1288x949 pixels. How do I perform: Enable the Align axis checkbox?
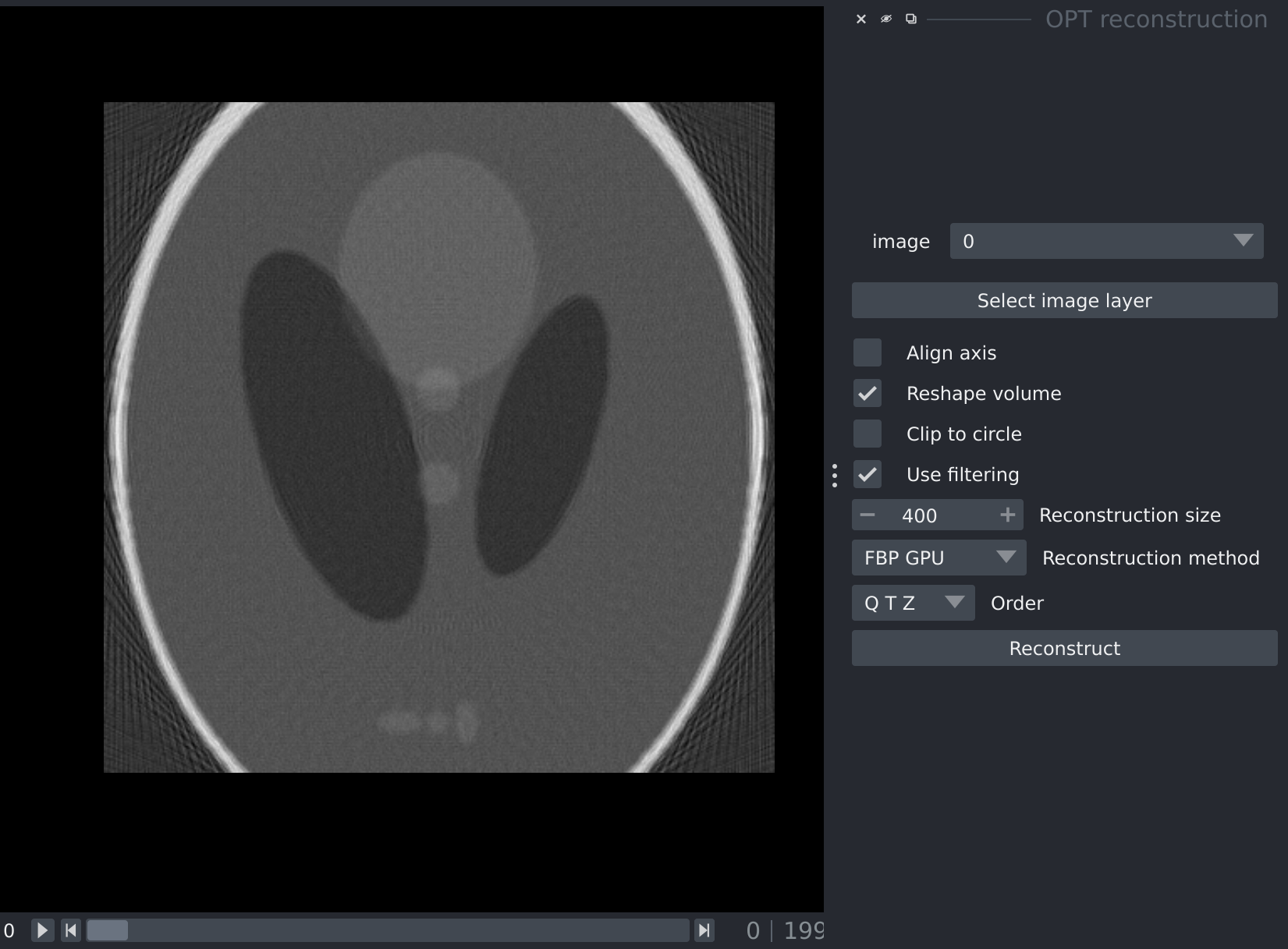point(868,352)
